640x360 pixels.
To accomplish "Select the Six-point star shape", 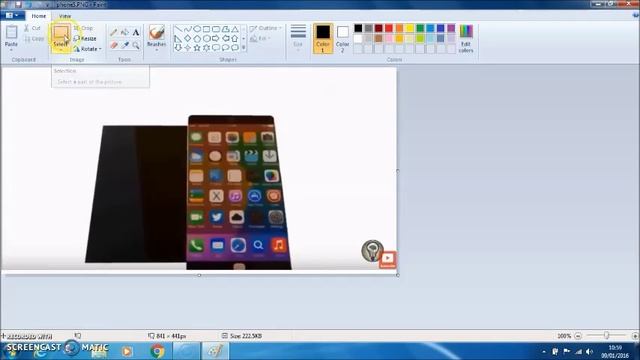I will pos(207,48).
